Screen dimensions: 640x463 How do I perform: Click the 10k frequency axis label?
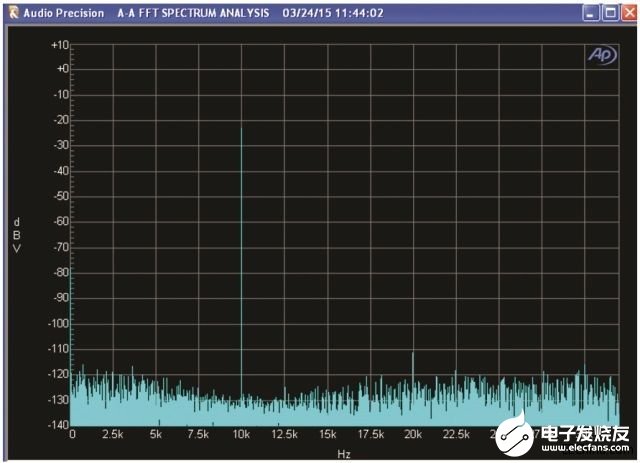coord(241,434)
